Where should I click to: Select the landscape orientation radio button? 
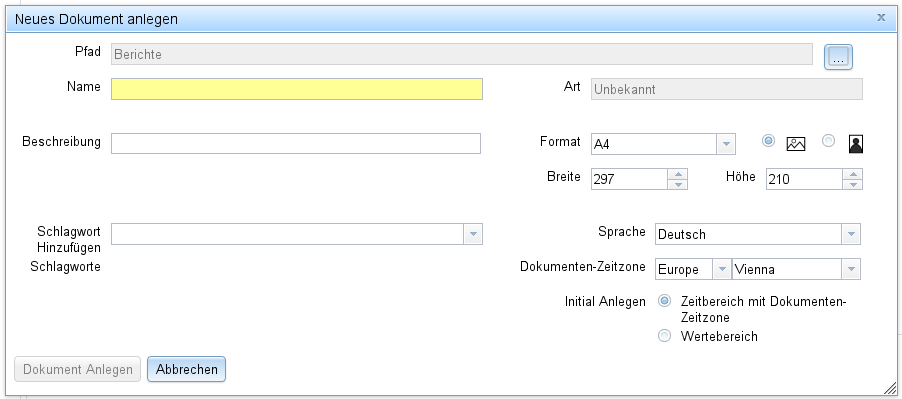(768, 140)
